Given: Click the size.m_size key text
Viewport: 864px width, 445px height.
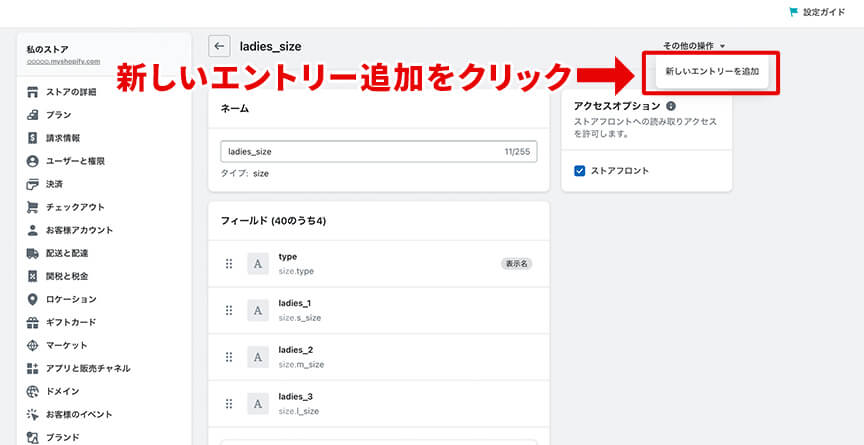Looking at the screenshot, I should coord(301,365).
